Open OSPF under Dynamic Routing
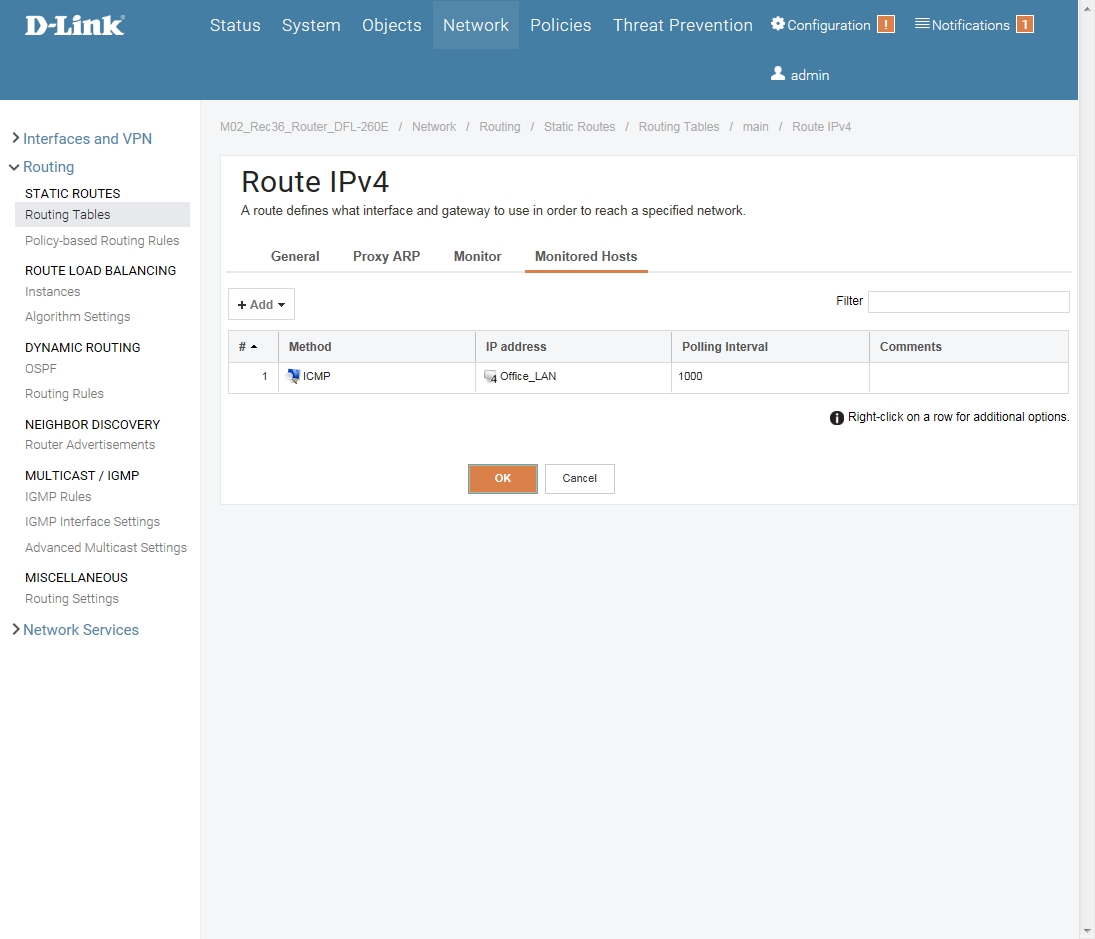Image resolution: width=1095 pixels, height=939 pixels. (41, 368)
